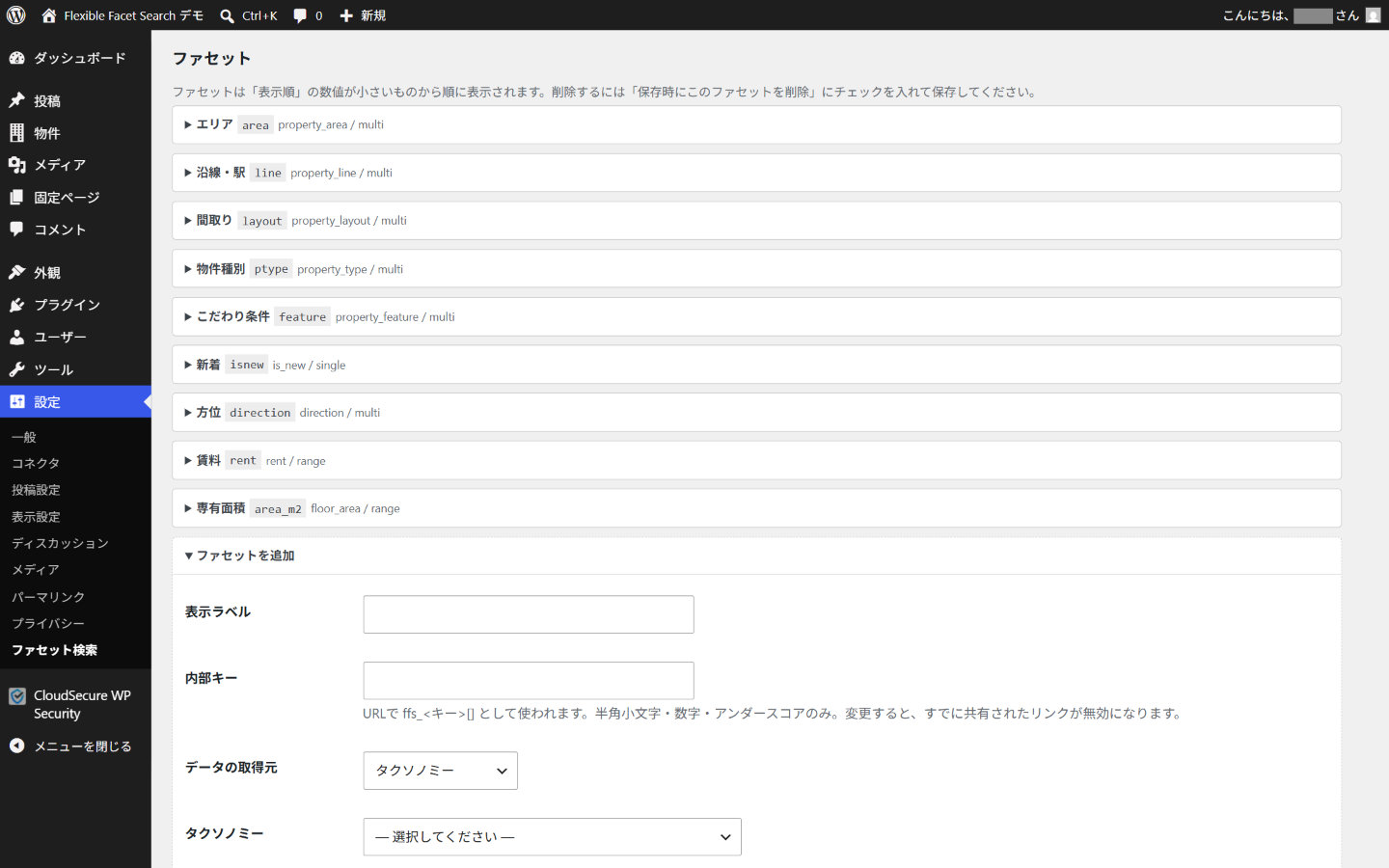Open ファセット検索 submenu item

click(x=54, y=650)
